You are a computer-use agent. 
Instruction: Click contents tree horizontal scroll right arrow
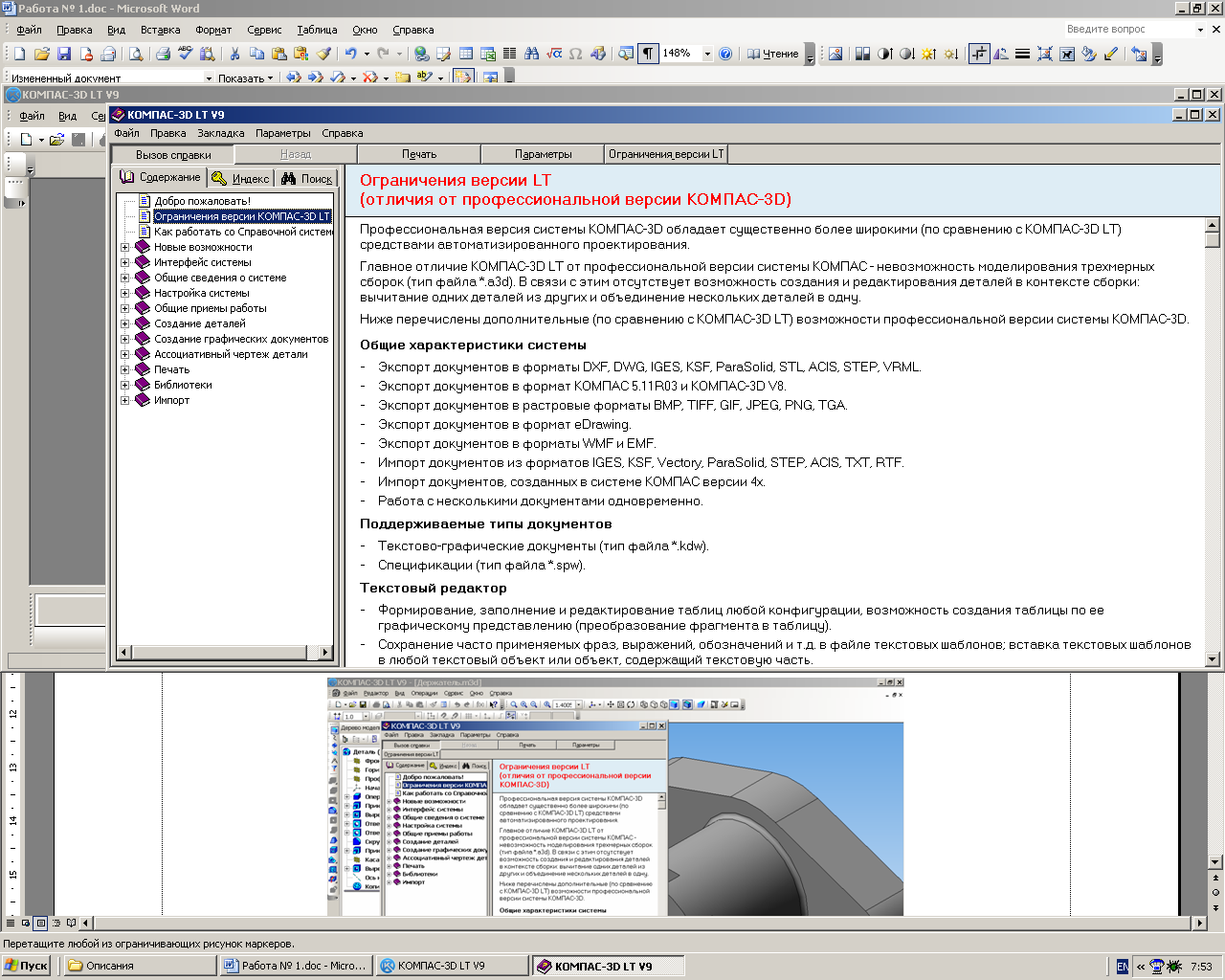(x=325, y=653)
